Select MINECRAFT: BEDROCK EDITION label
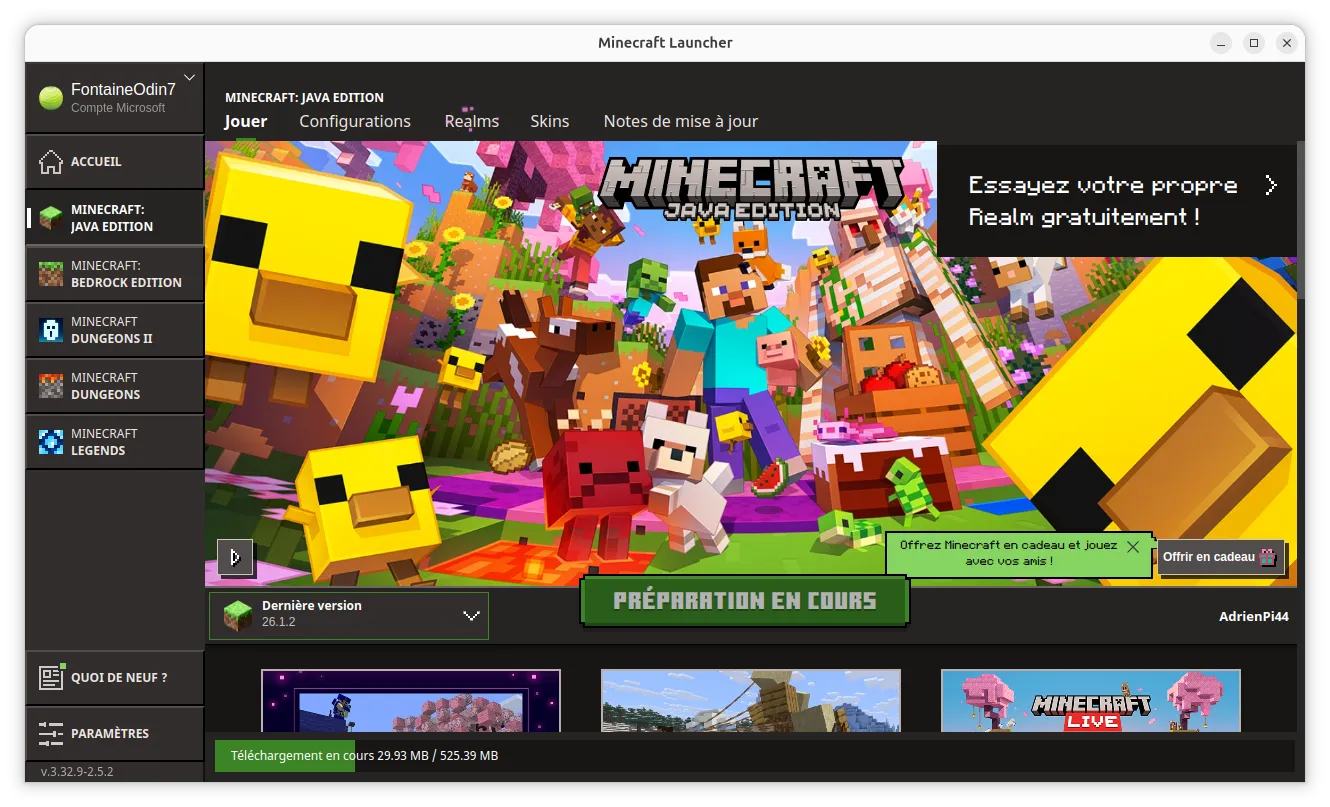This screenshot has height=807, width=1330. 126,274
